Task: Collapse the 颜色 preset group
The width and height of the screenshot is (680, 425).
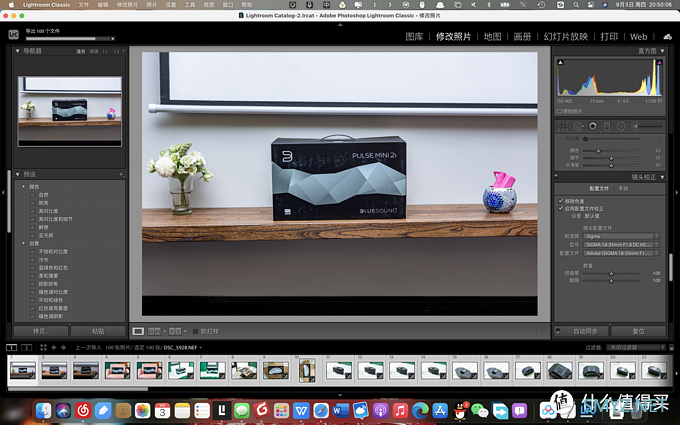Action: click(x=23, y=187)
